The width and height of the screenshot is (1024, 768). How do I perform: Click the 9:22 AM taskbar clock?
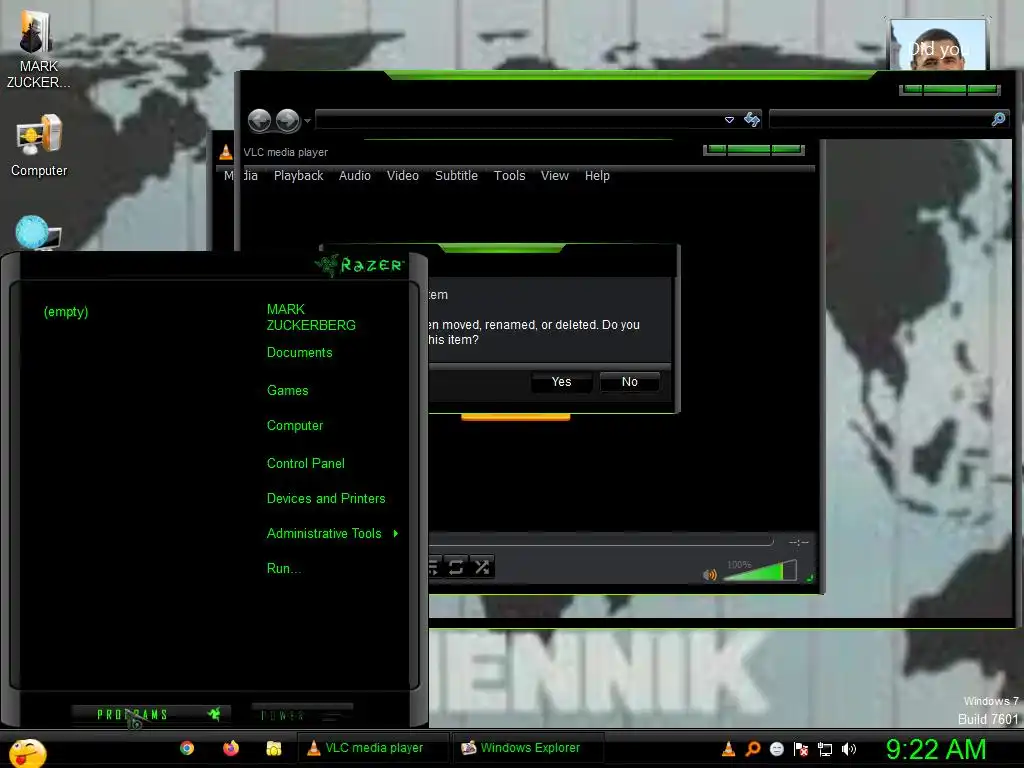click(x=935, y=749)
